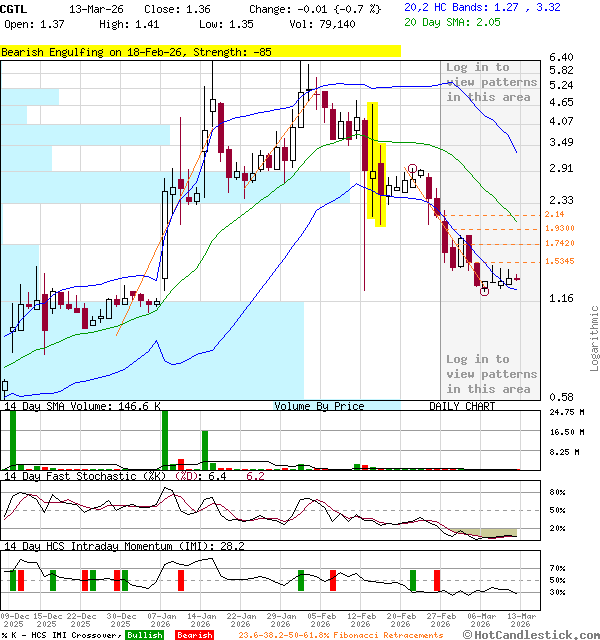Open the HotCandlestick.com watermark link
Screen dimensions: 600x640
[529, 634]
